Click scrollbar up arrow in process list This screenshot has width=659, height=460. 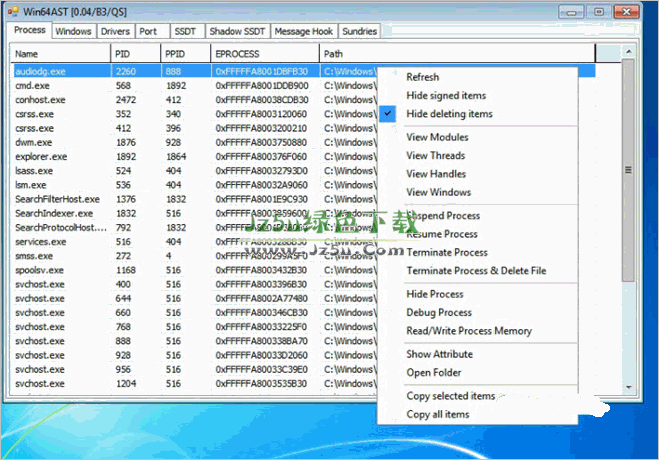coord(628,52)
